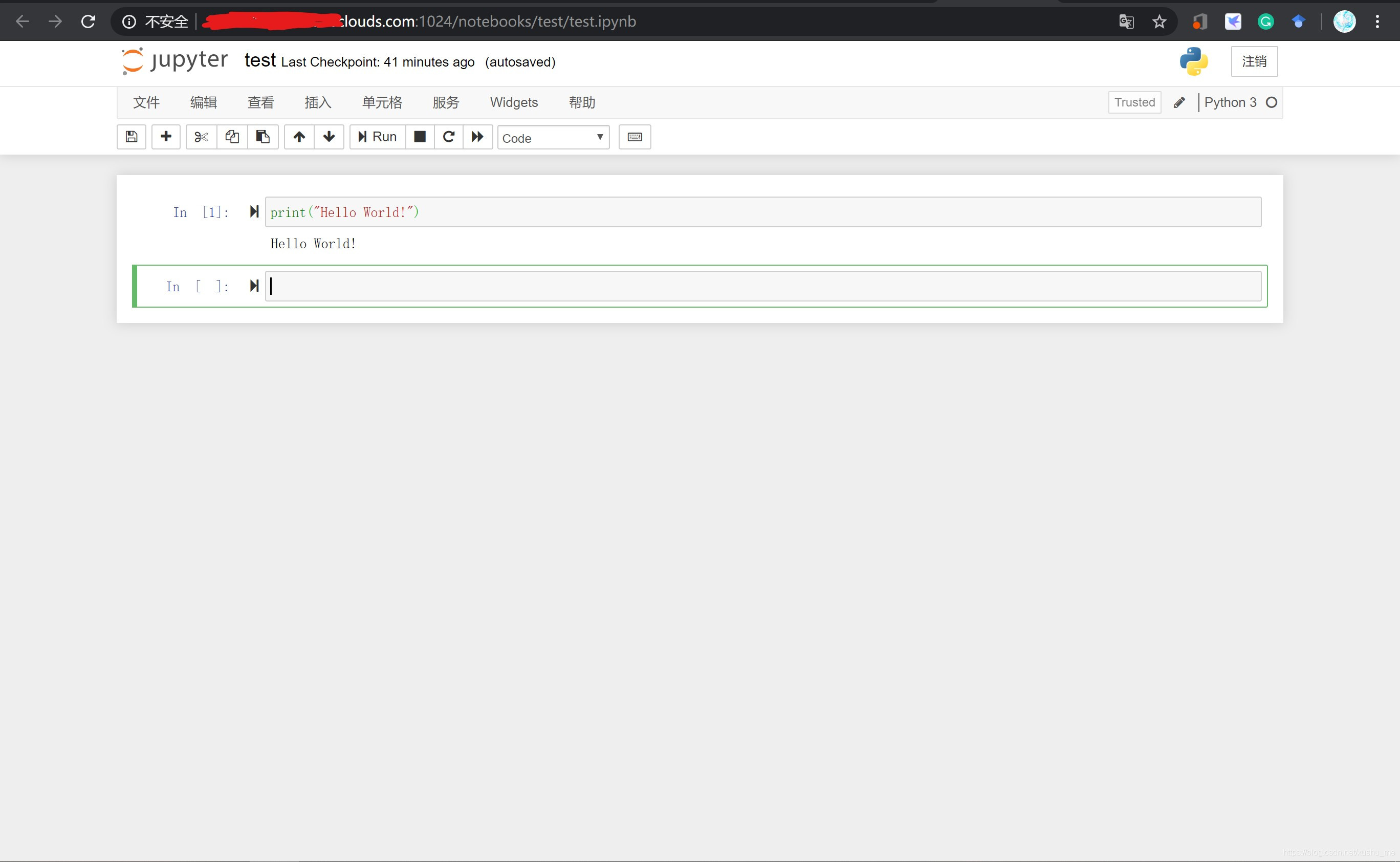This screenshot has height=862, width=1400.
Task: Move selected cell up arrow
Action: (x=299, y=137)
